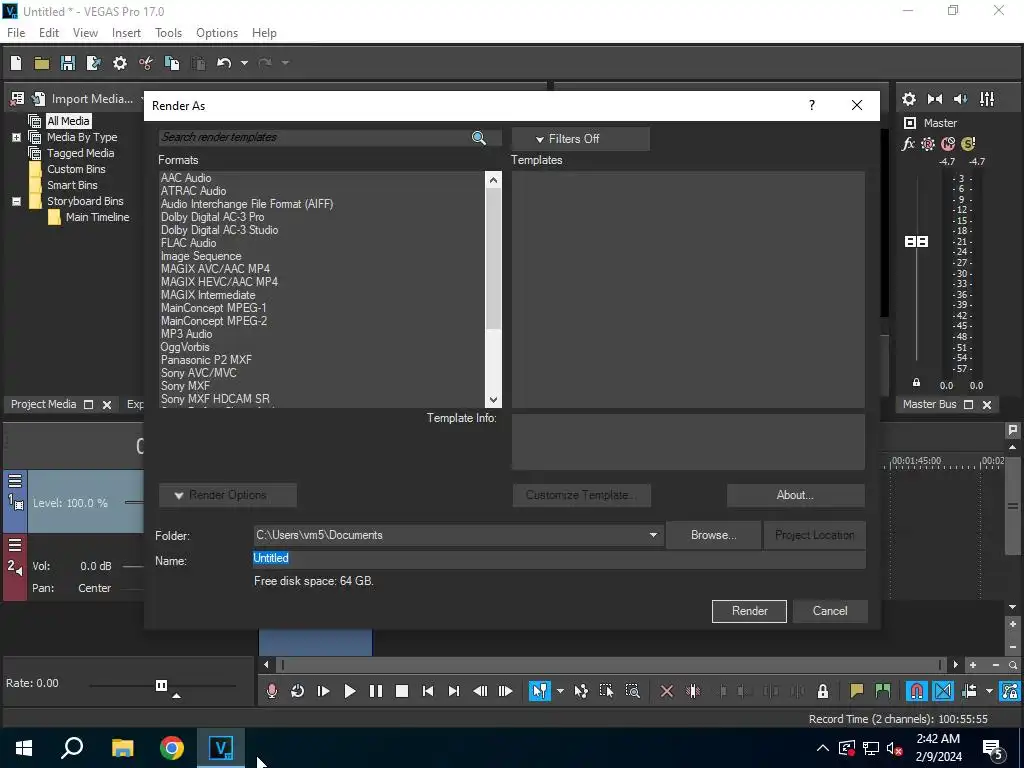Open the Insert menu

[126, 33]
